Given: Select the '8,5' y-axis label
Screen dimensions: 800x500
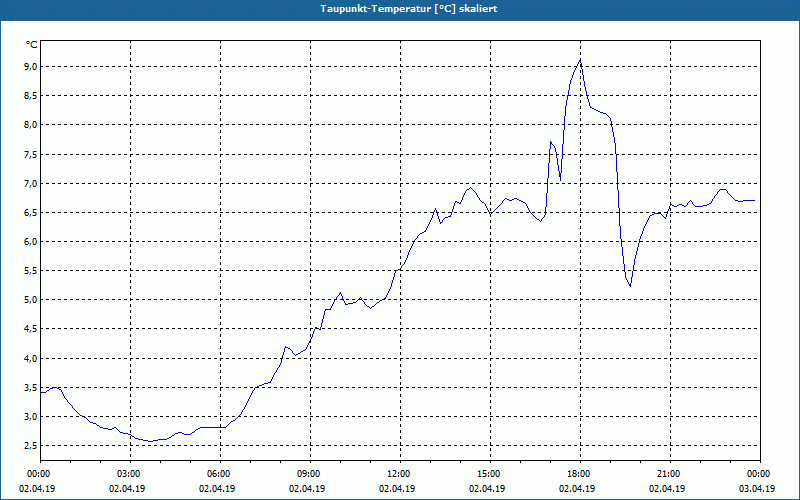Looking at the screenshot, I should (x=30, y=96).
